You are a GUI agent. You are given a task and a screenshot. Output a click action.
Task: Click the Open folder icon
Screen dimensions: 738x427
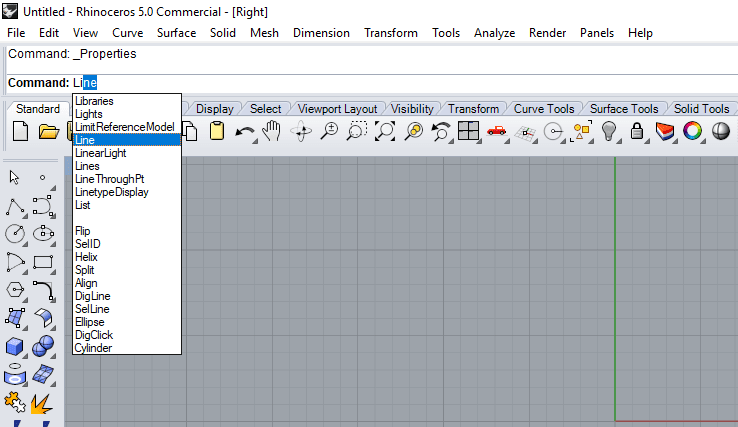click(x=48, y=131)
